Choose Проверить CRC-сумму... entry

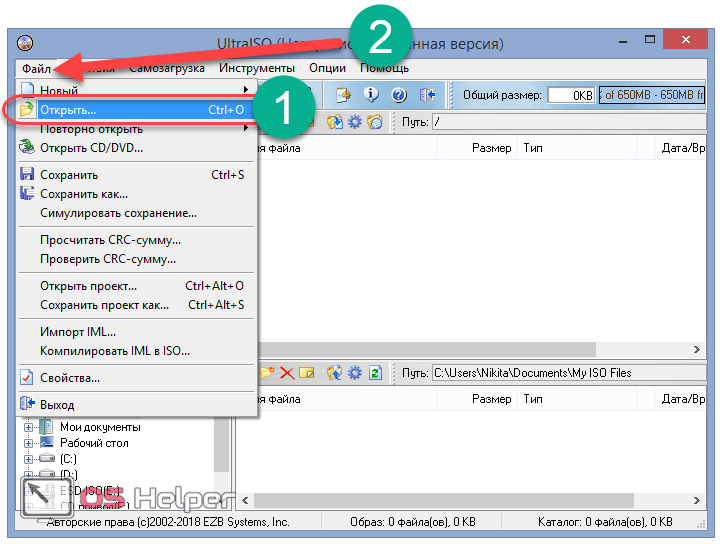pyautogui.click(x=136, y=259)
